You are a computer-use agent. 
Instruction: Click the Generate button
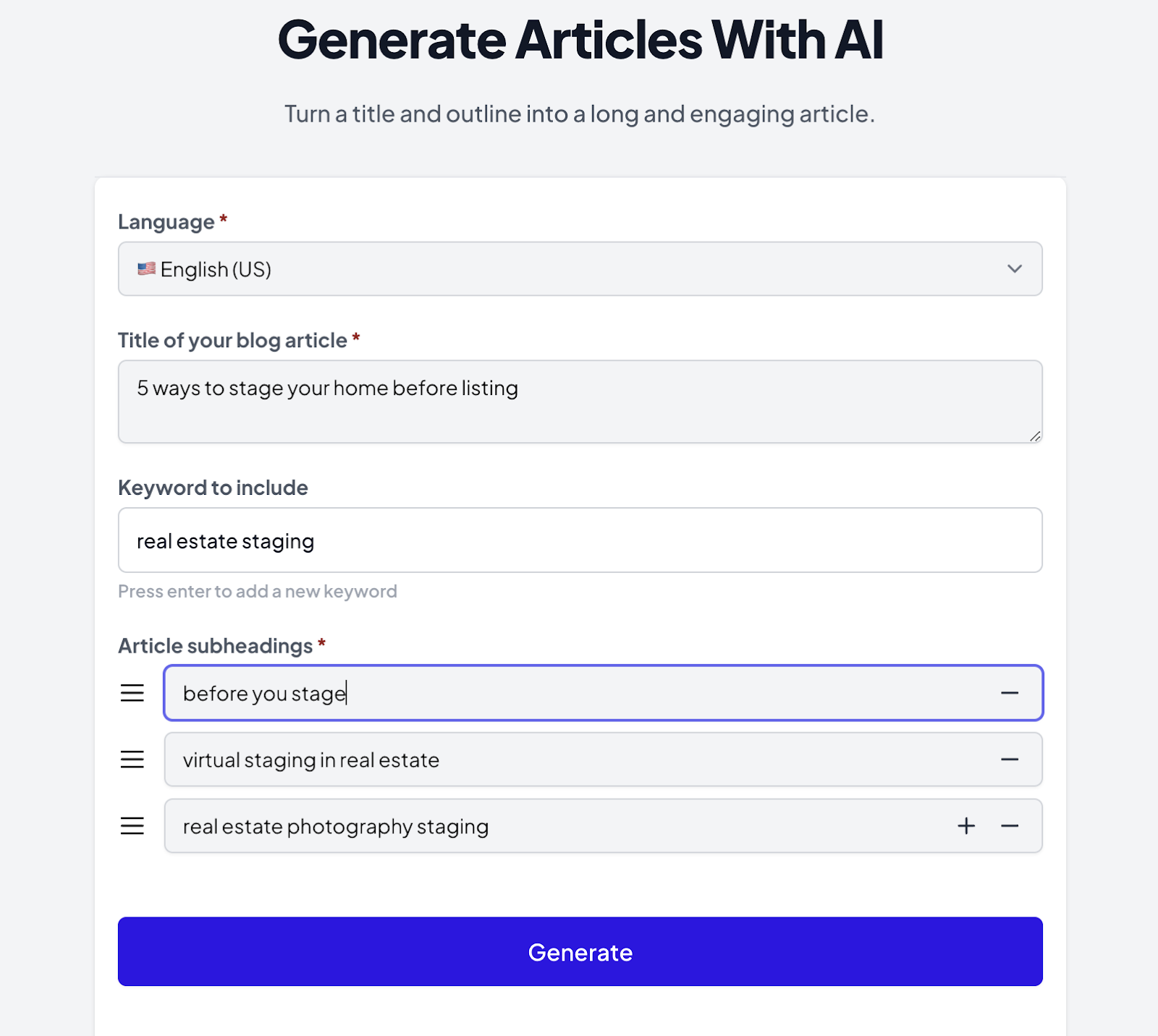580,951
